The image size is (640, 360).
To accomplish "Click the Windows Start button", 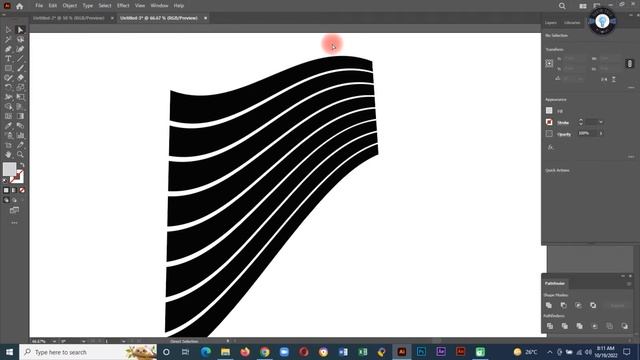I will click(9, 352).
